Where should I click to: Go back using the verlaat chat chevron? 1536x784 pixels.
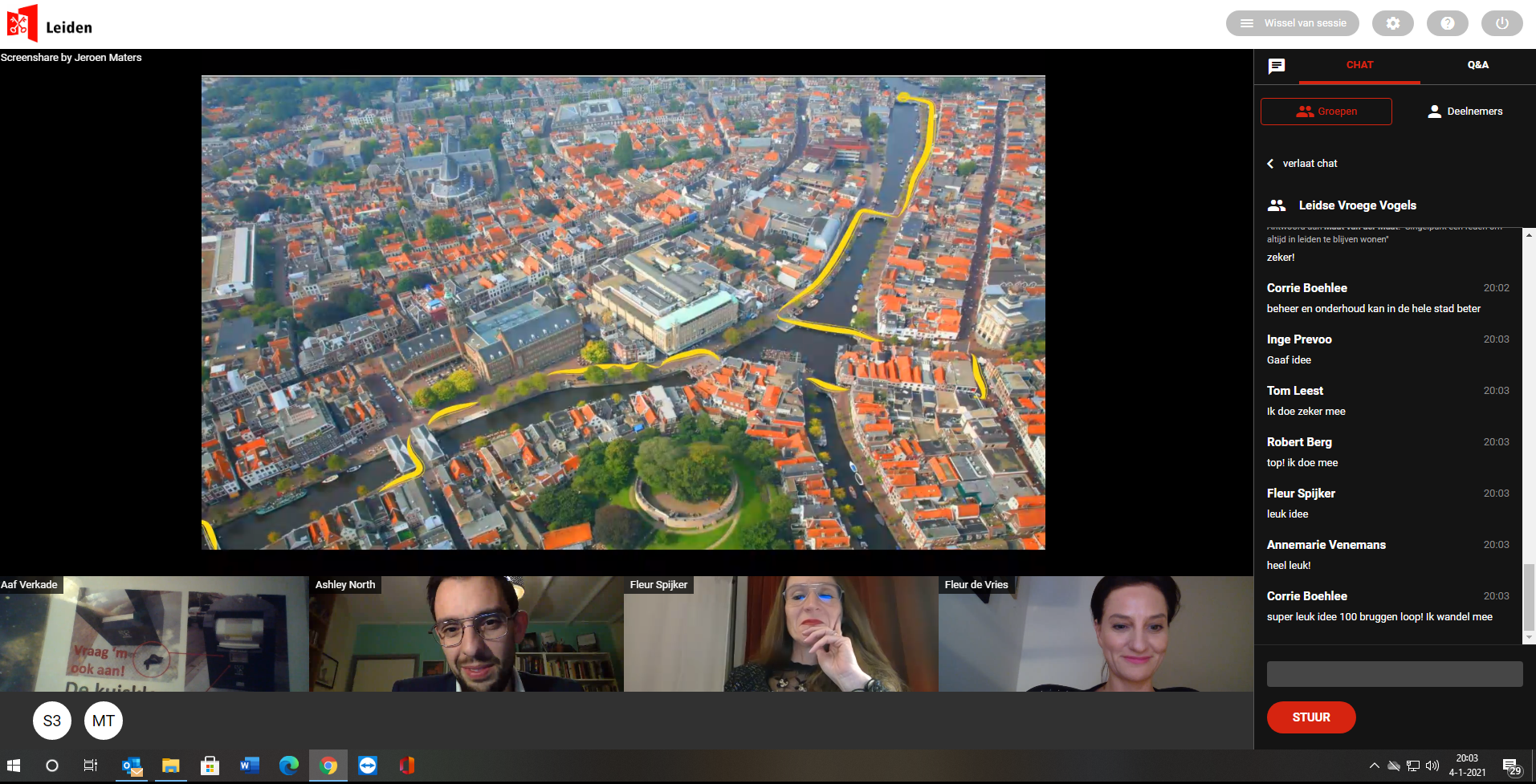coord(1270,164)
